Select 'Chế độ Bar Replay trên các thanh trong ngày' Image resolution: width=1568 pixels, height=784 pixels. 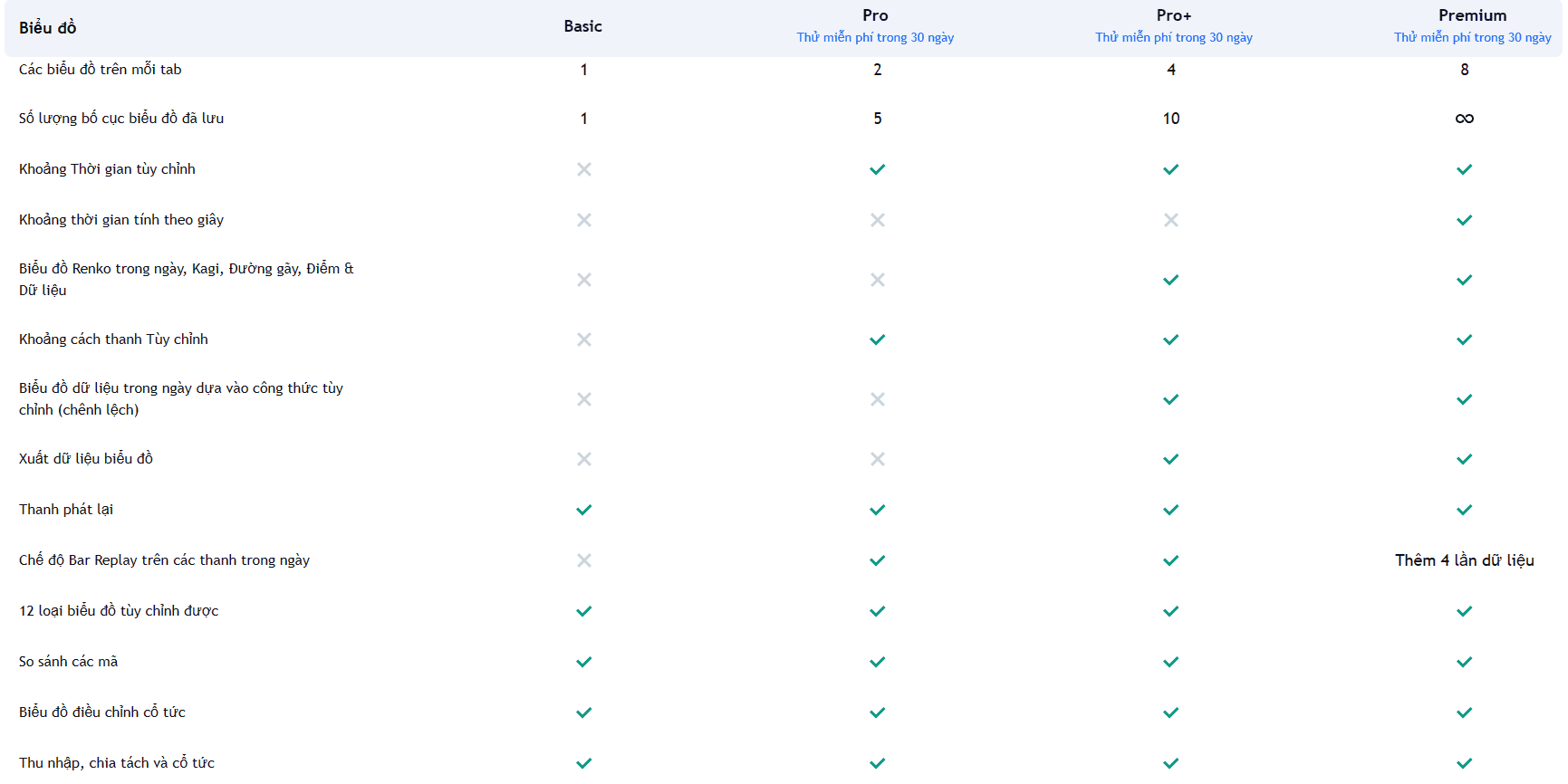(x=164, y=560)
